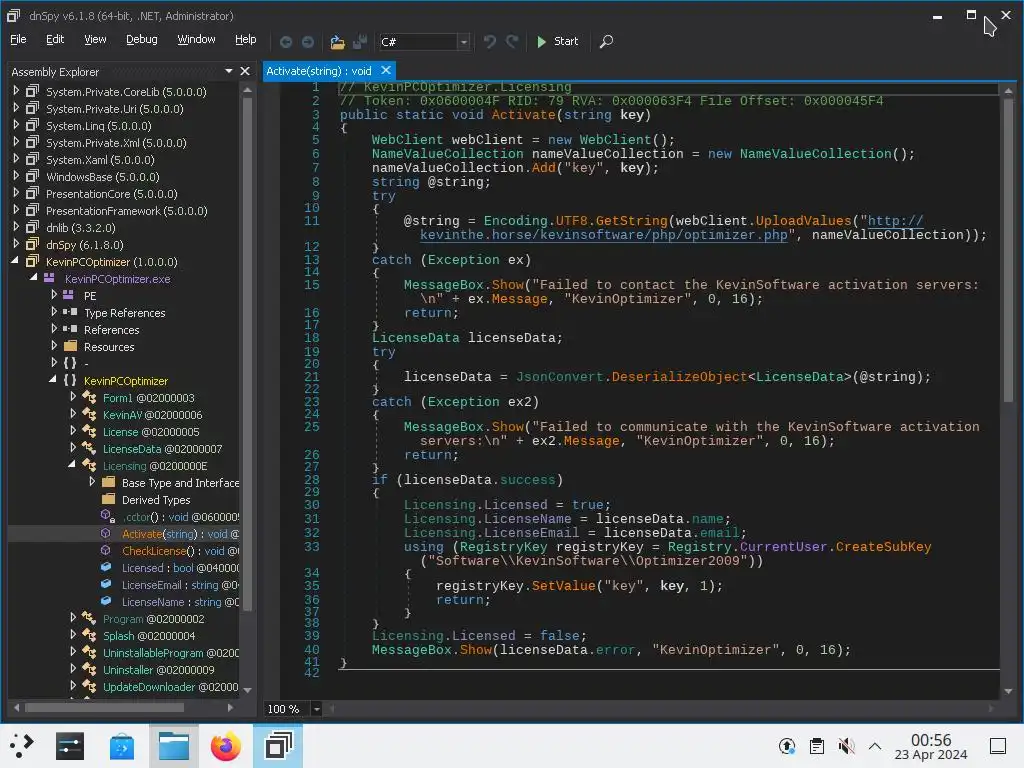Show hidden system tray icons arrow

pyautogui.click(x=875, y=746)
